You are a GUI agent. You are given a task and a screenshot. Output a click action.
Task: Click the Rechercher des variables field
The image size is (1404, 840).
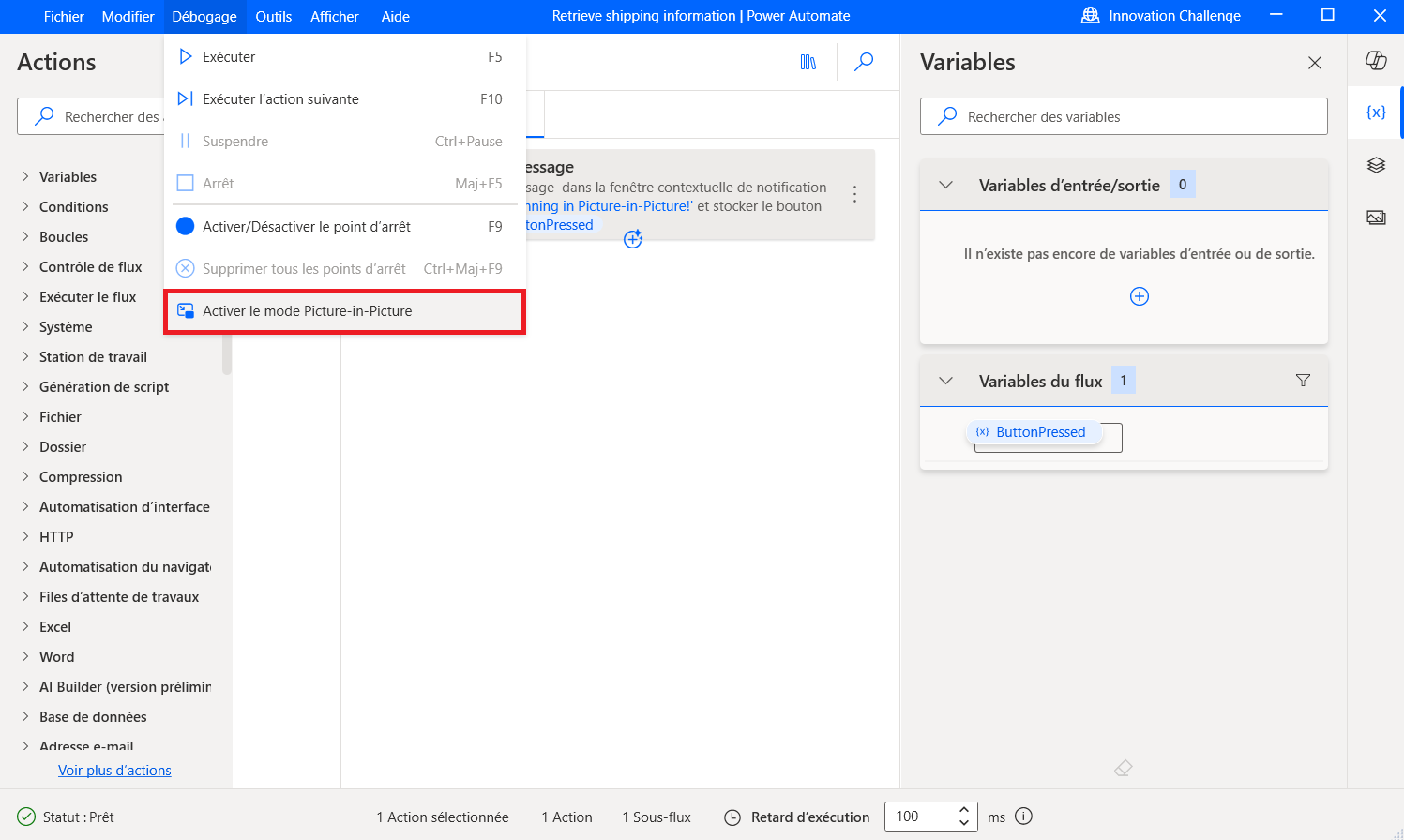[x=1124, y=116]
